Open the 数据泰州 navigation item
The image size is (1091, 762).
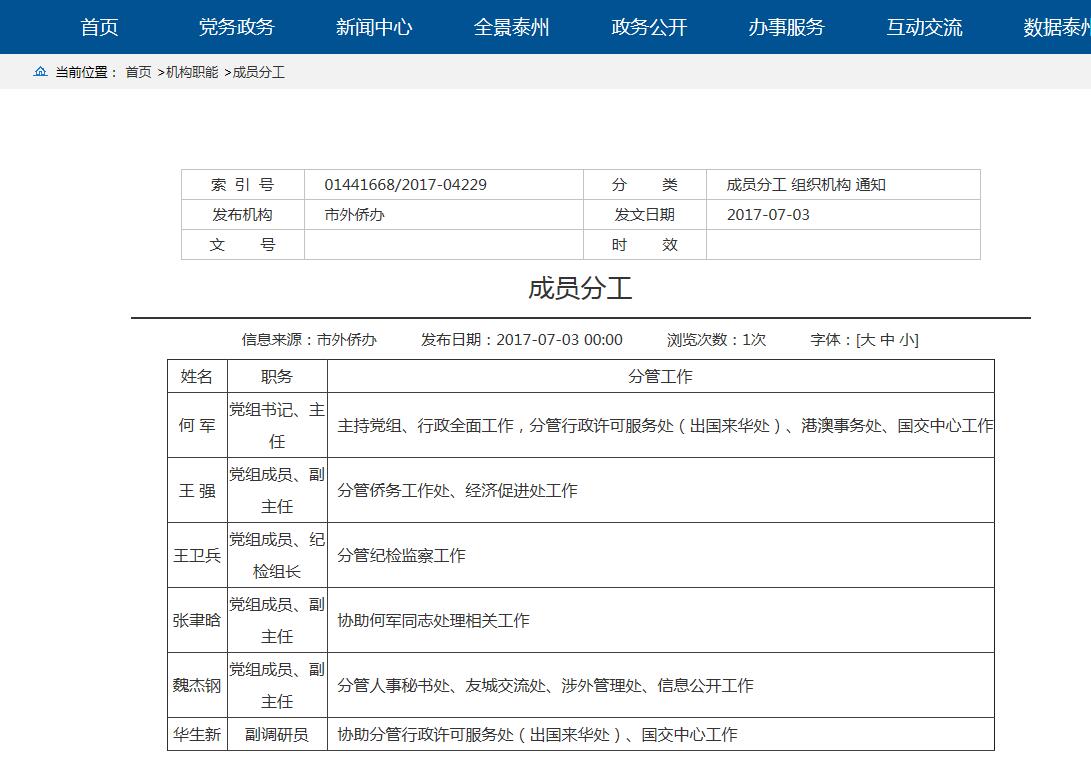click(1057, 27)
